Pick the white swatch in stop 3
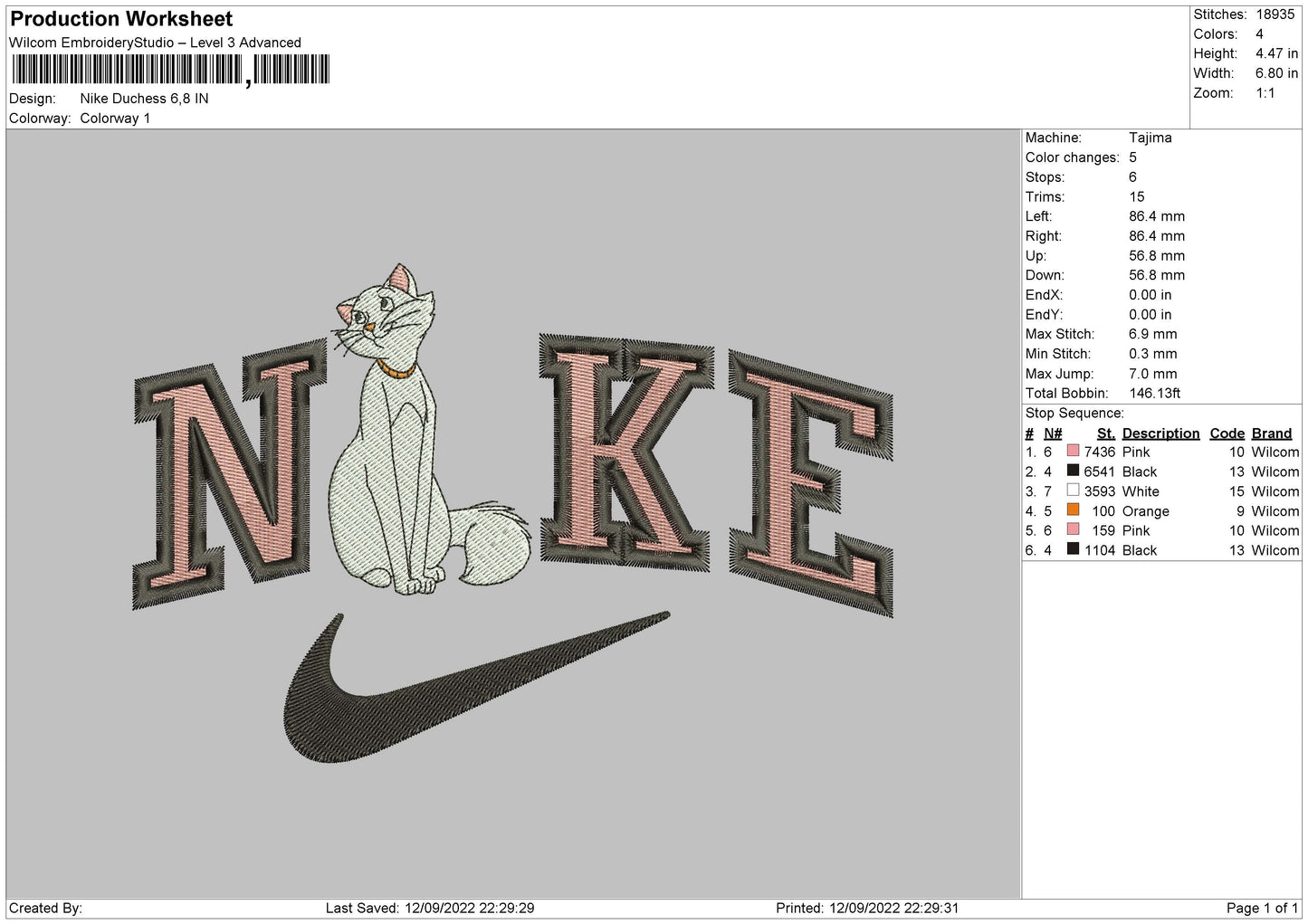This screenshot has width=1308, height=924. [x=1073, y=491]
